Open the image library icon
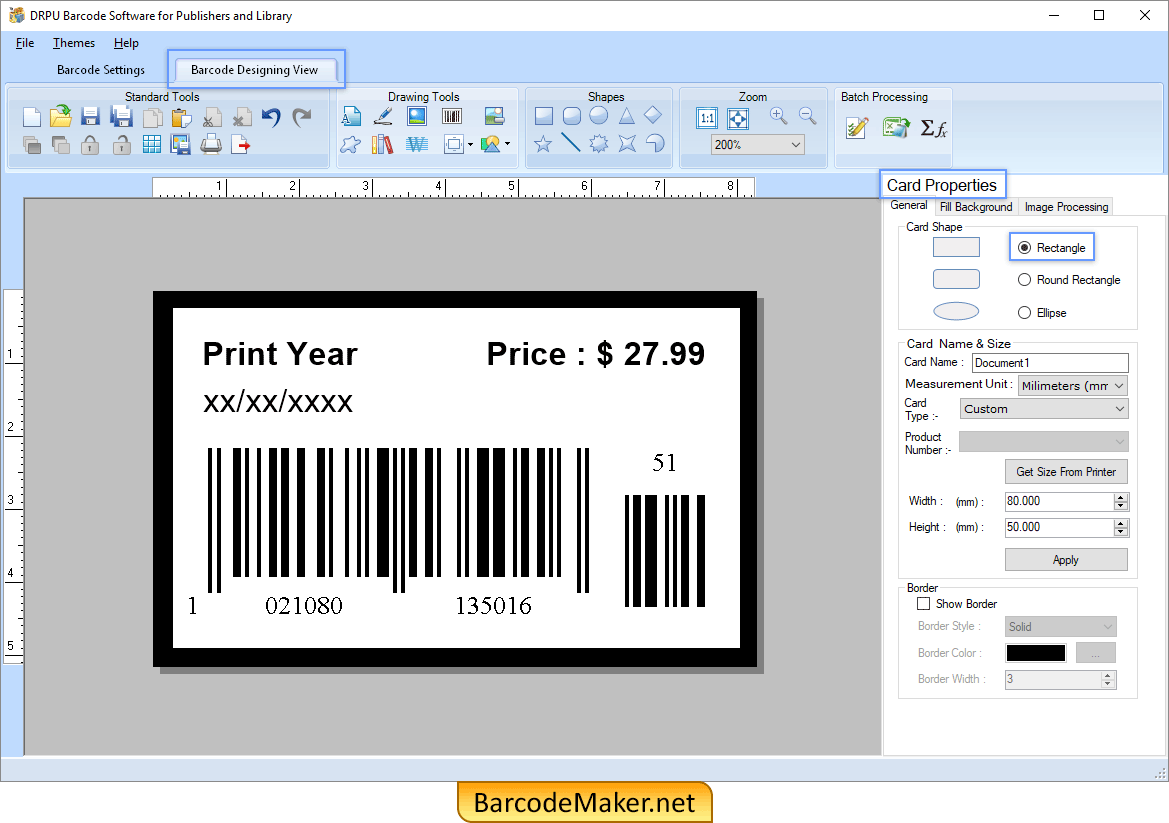The image size is (1169, 823). tap(494, 116)
